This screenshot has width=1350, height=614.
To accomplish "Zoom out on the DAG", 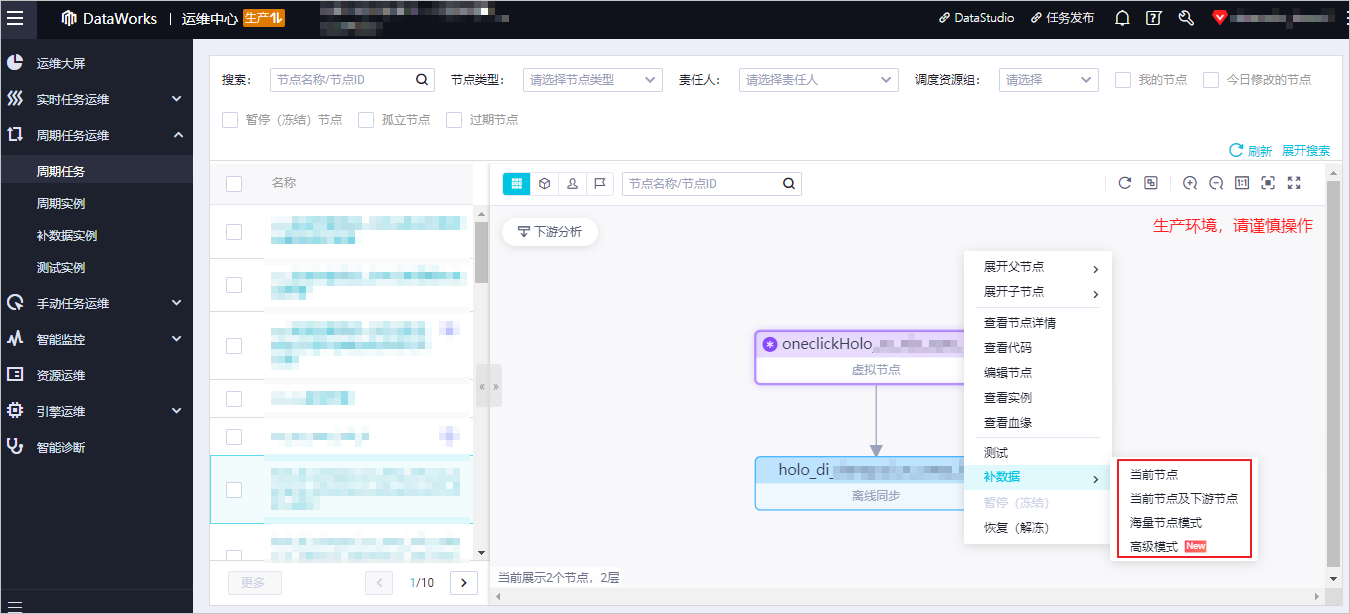I will 1216,183.
